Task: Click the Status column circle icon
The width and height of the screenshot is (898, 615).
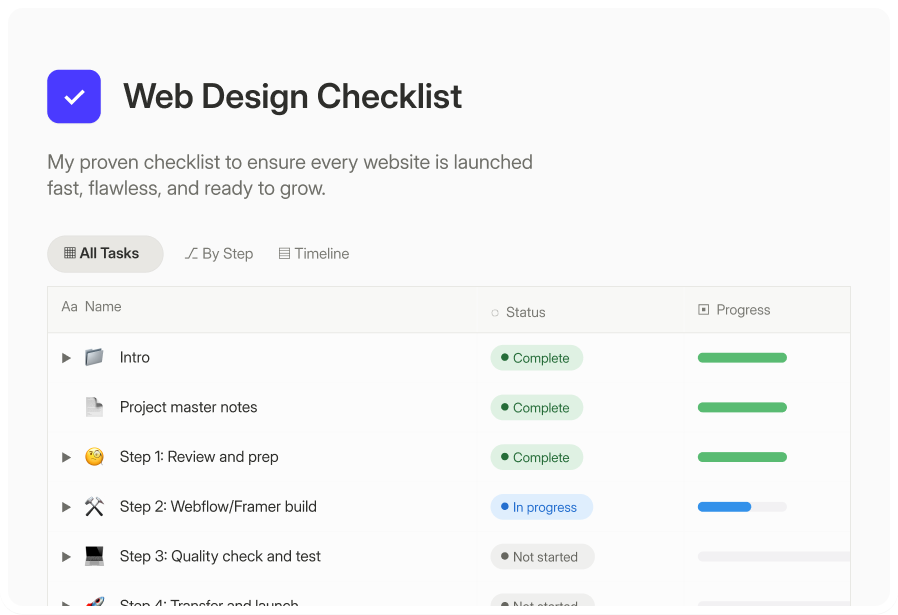Action: tap(495, 313)
